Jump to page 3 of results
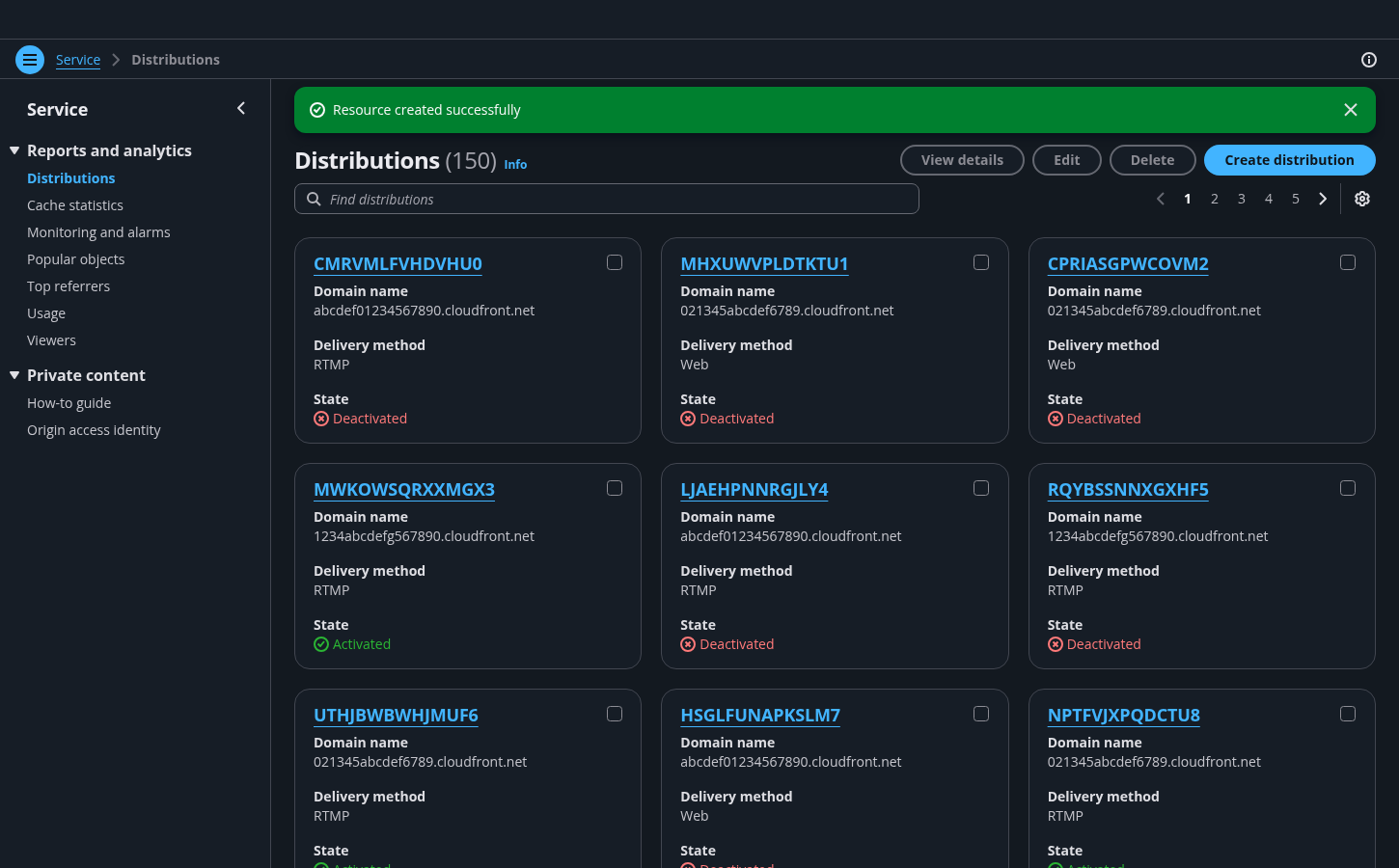The width and height of the screenshot is (1399, 868). tap(1241, 199)
